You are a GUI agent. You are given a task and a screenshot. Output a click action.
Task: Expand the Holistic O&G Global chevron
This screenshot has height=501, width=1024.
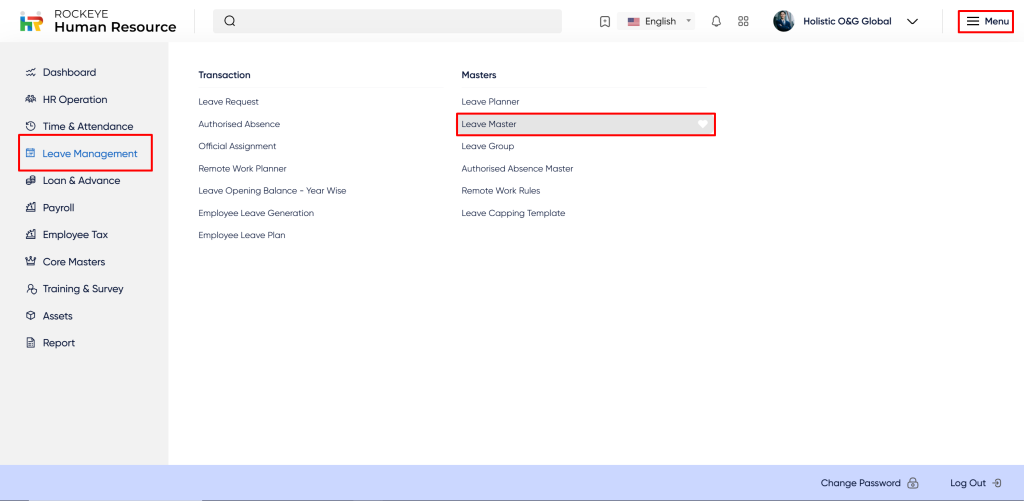point(912,21)
